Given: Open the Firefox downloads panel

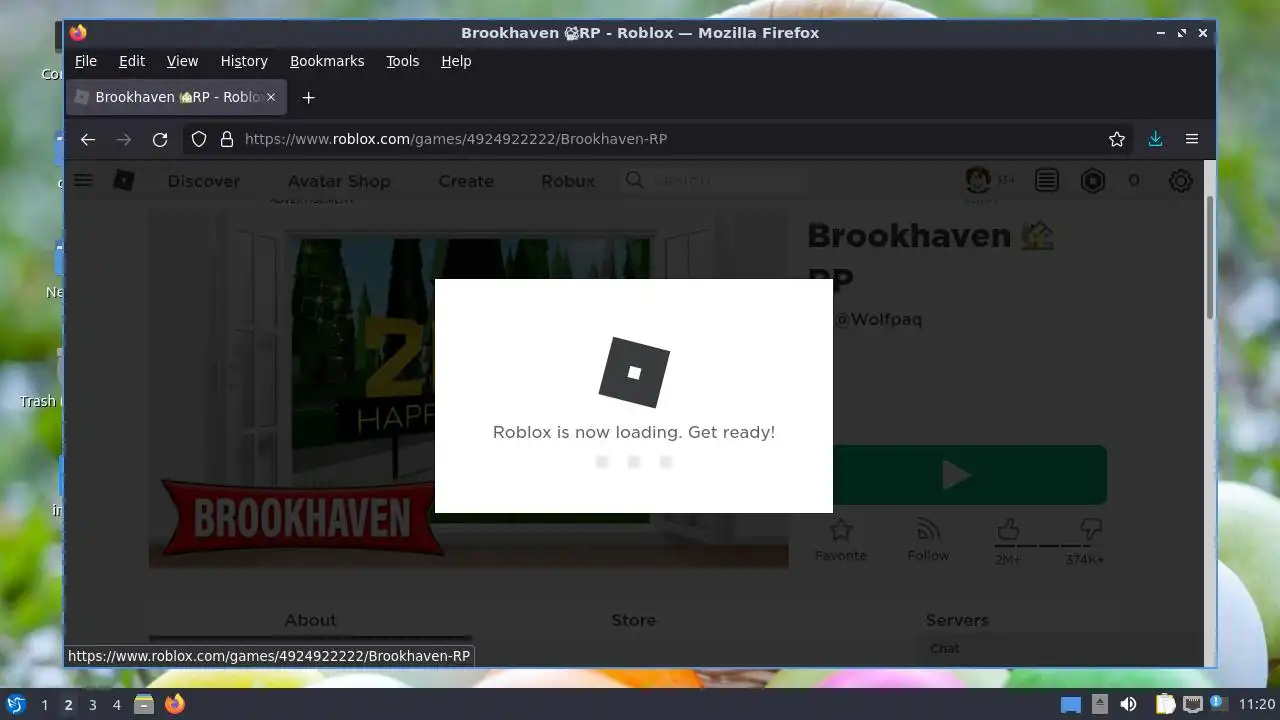Looking at the screenshot, I should pyautogui.click(x=1155, y=139).
